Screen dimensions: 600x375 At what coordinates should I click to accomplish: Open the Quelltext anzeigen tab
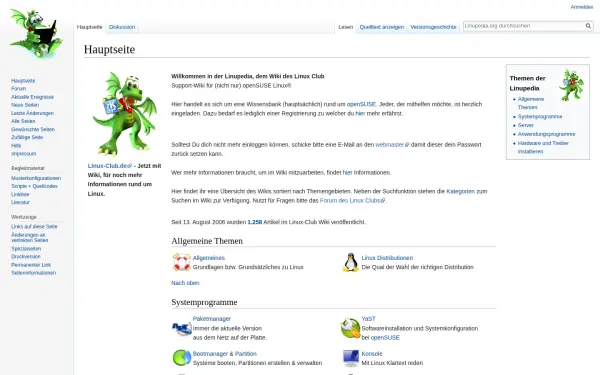[382, 27]
